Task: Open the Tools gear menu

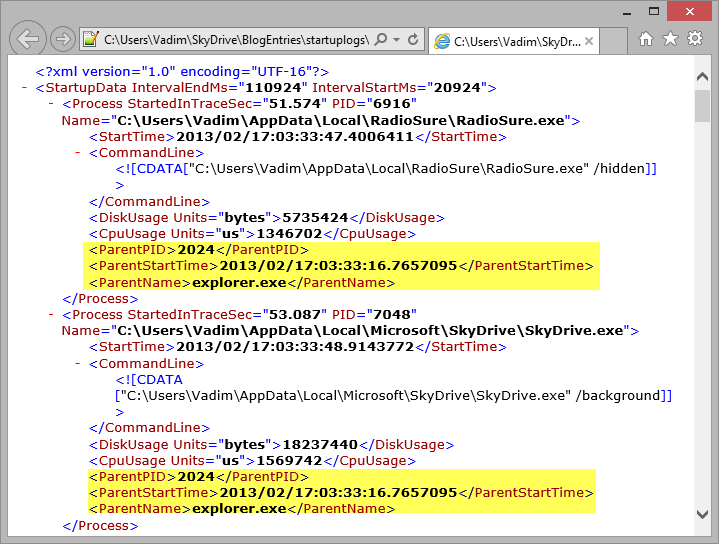Action: click(695, 39)
